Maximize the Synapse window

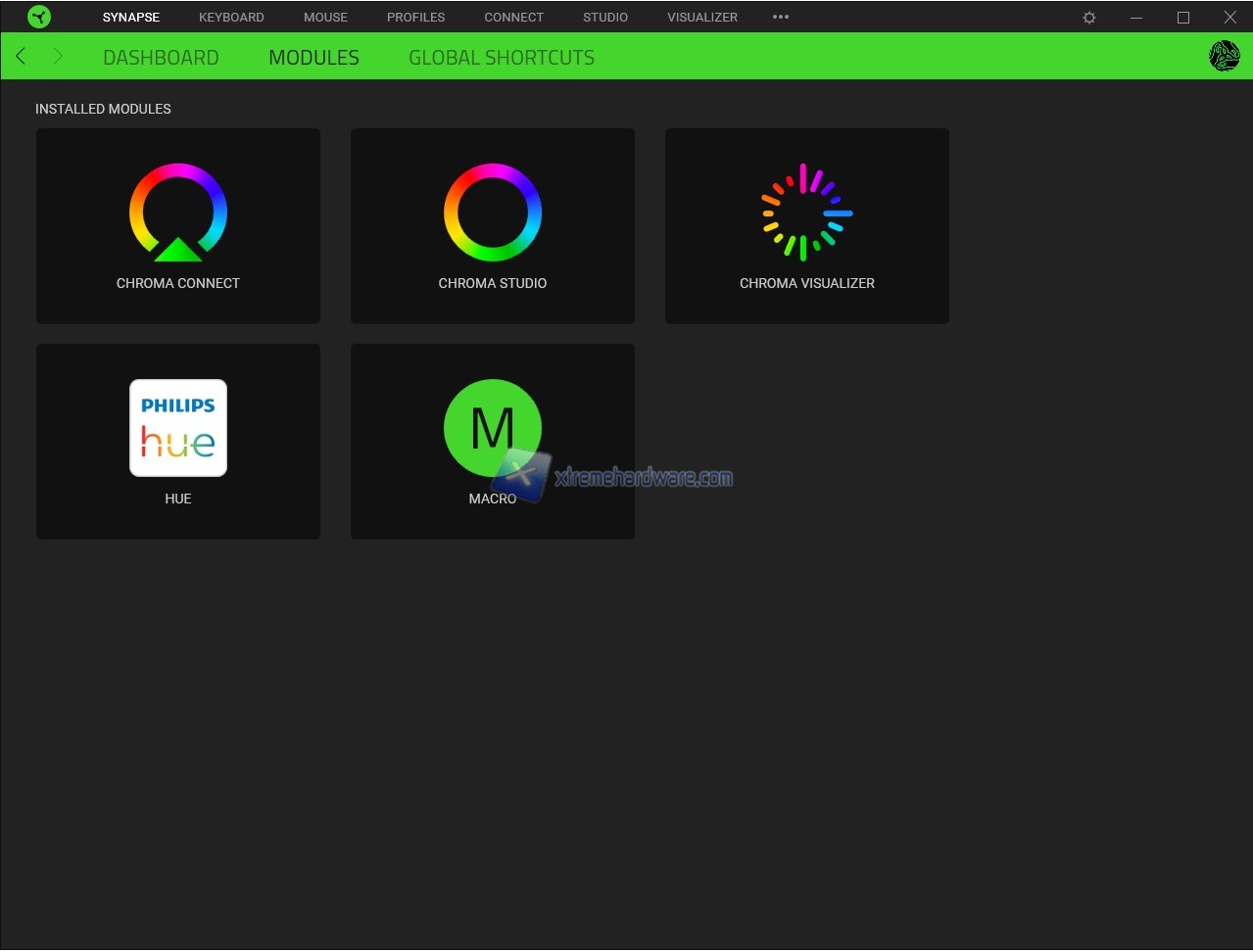1183,18
